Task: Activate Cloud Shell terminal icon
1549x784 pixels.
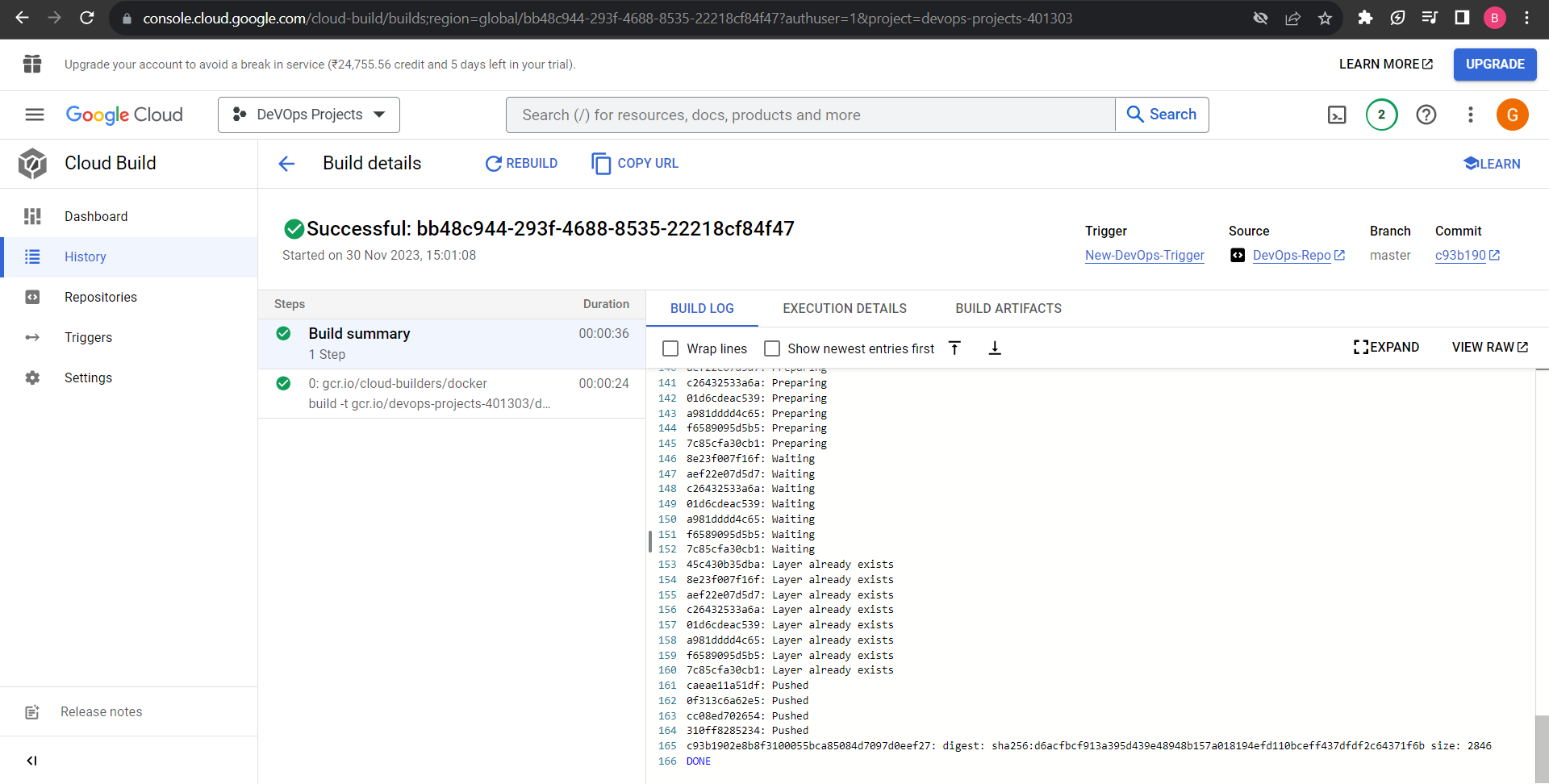Action: pos(1337,115)
